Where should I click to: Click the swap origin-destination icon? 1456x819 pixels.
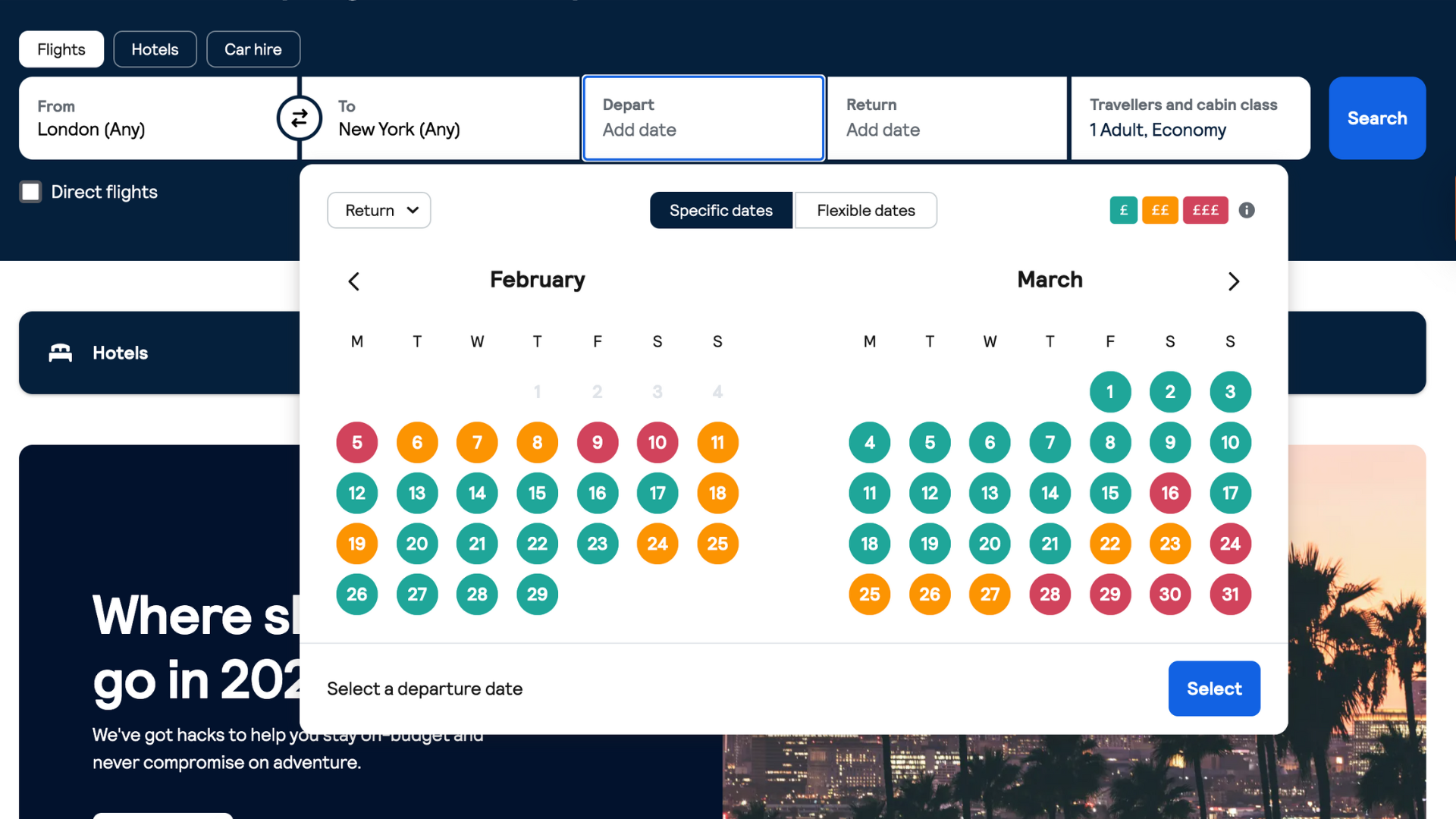click(300, 118)
